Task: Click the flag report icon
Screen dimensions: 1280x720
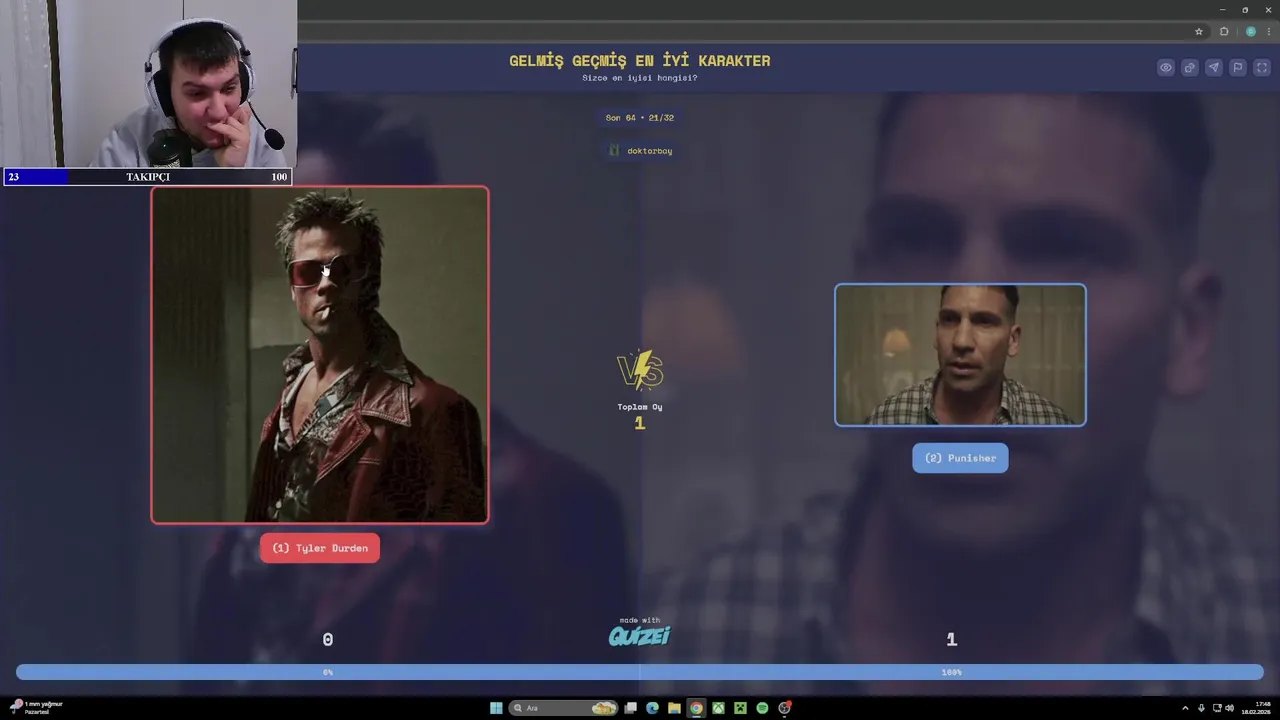Action: click(x=1238, y=68)
